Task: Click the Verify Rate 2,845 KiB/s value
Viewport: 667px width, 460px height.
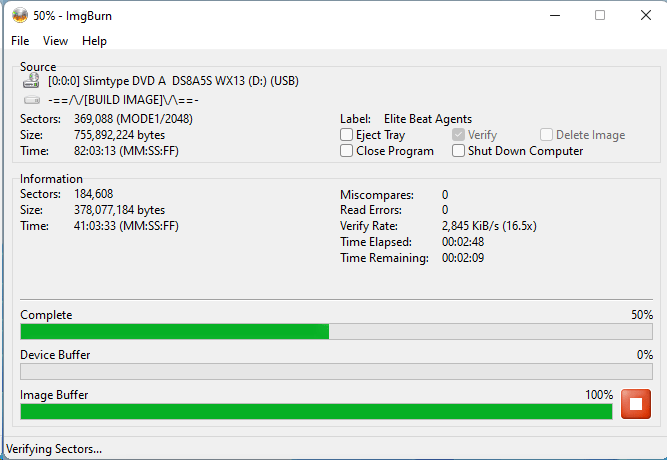Action: 489,226
